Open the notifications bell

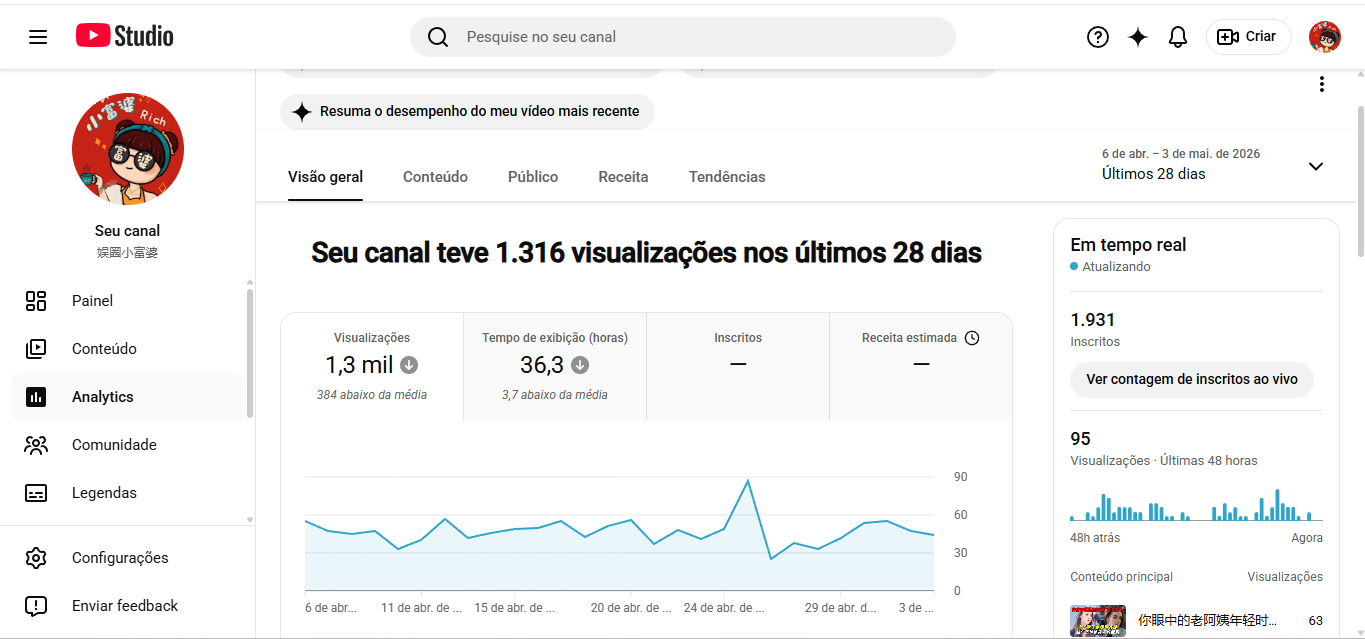tap(1178, 37)
